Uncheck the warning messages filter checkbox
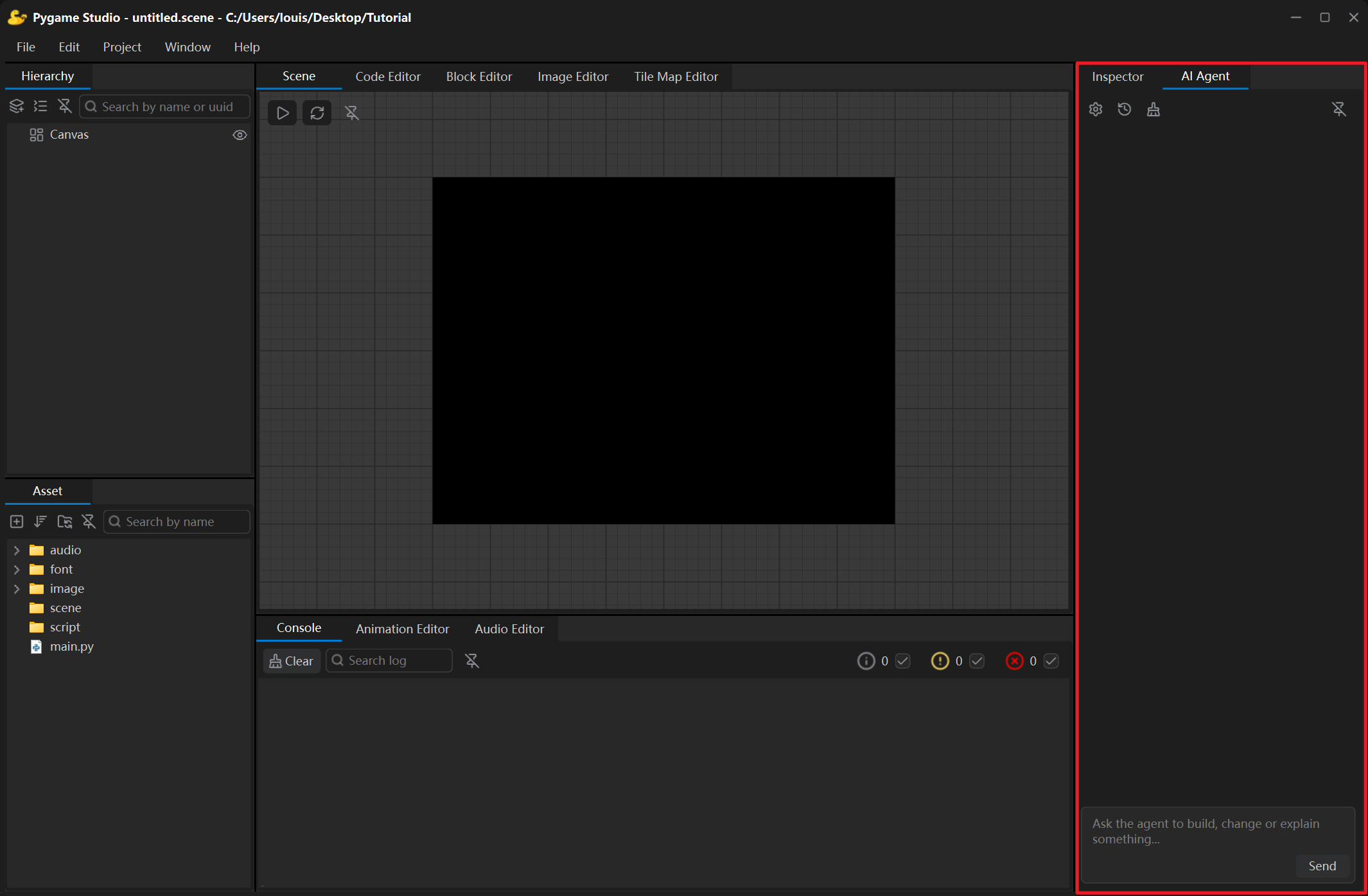 click(x=978, y=661)
